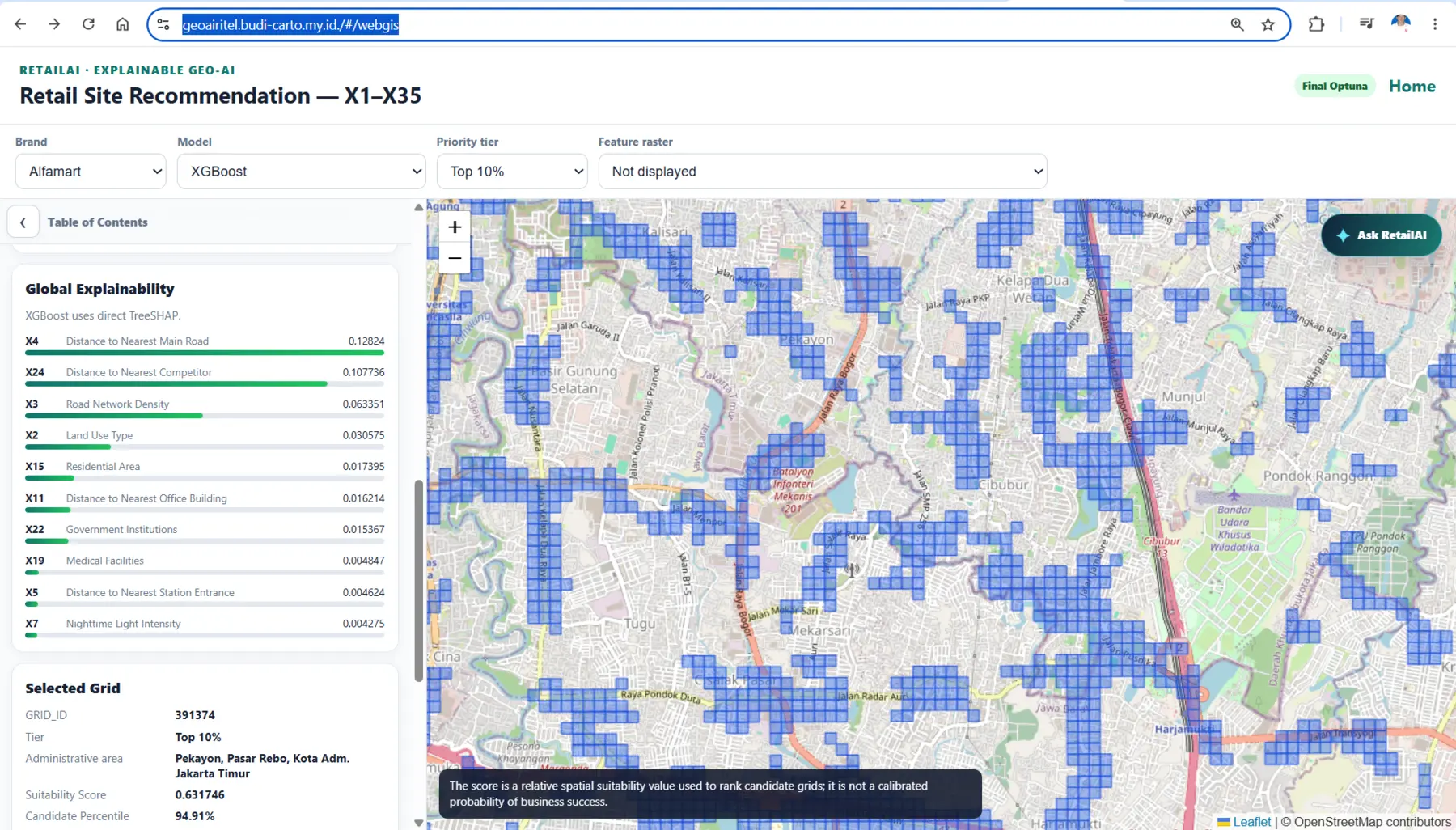Open the media control playlist icon

pos(1366,24)
